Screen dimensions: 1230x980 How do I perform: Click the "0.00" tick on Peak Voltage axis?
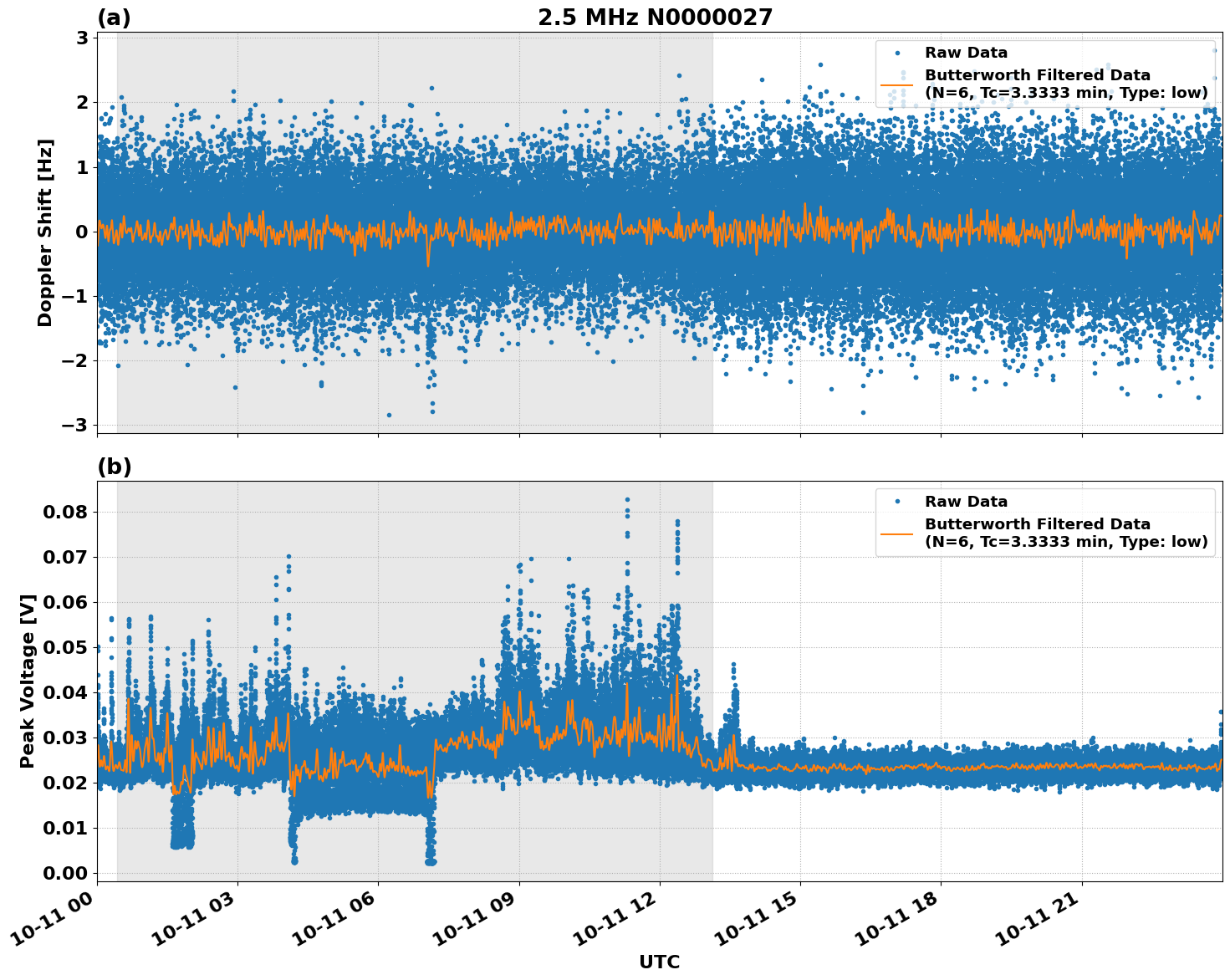(69, 873)
